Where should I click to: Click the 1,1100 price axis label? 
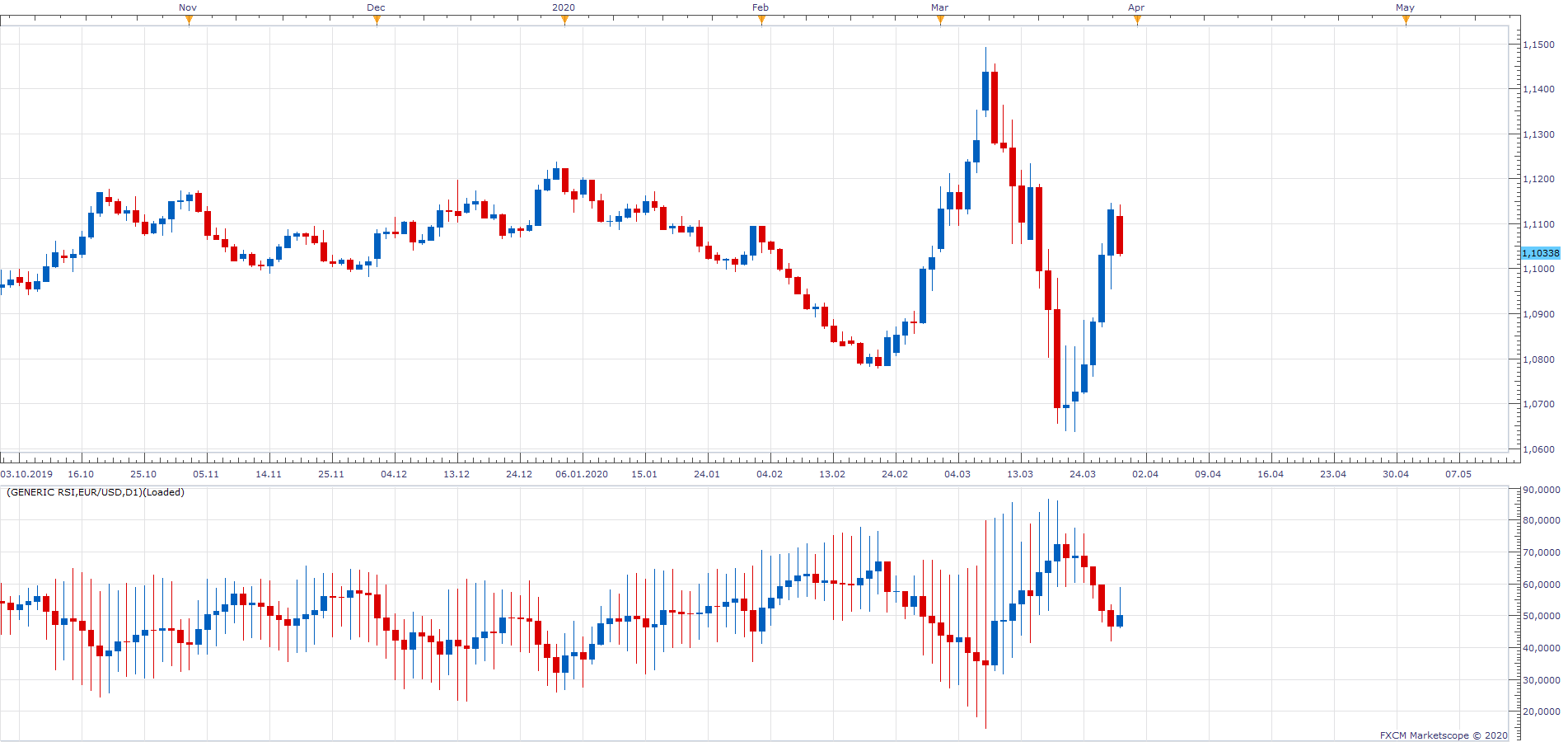pyautogui.click(x=1539, y=224)
